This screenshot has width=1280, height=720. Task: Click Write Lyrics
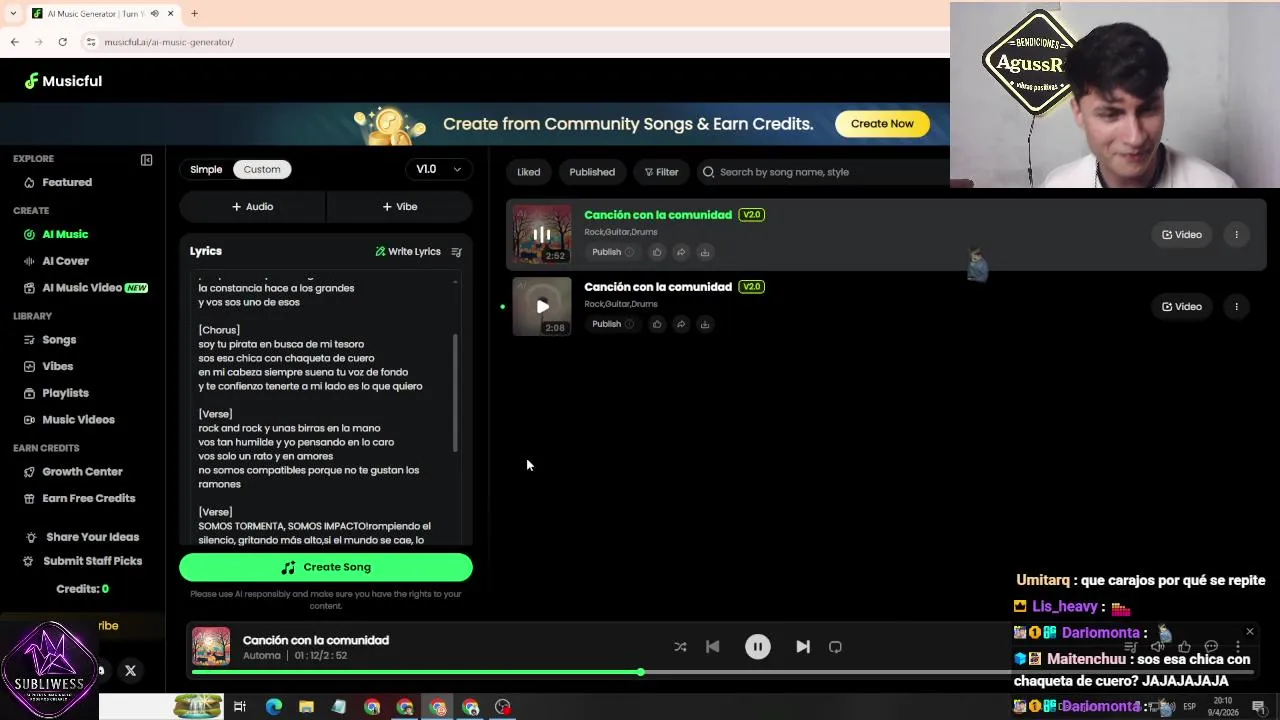click(408, 252)
